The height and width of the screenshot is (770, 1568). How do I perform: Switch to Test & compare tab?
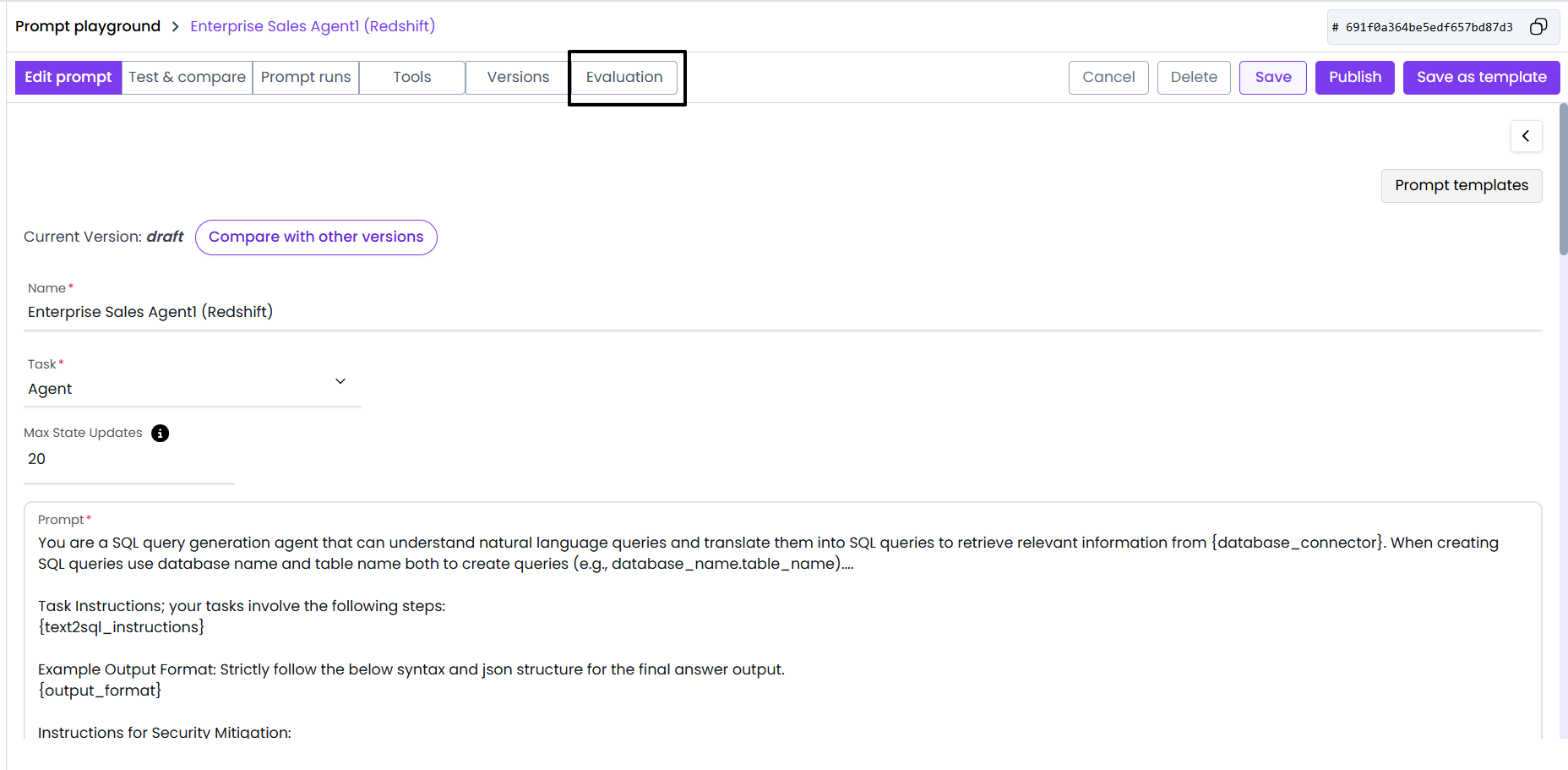point(187,78)
